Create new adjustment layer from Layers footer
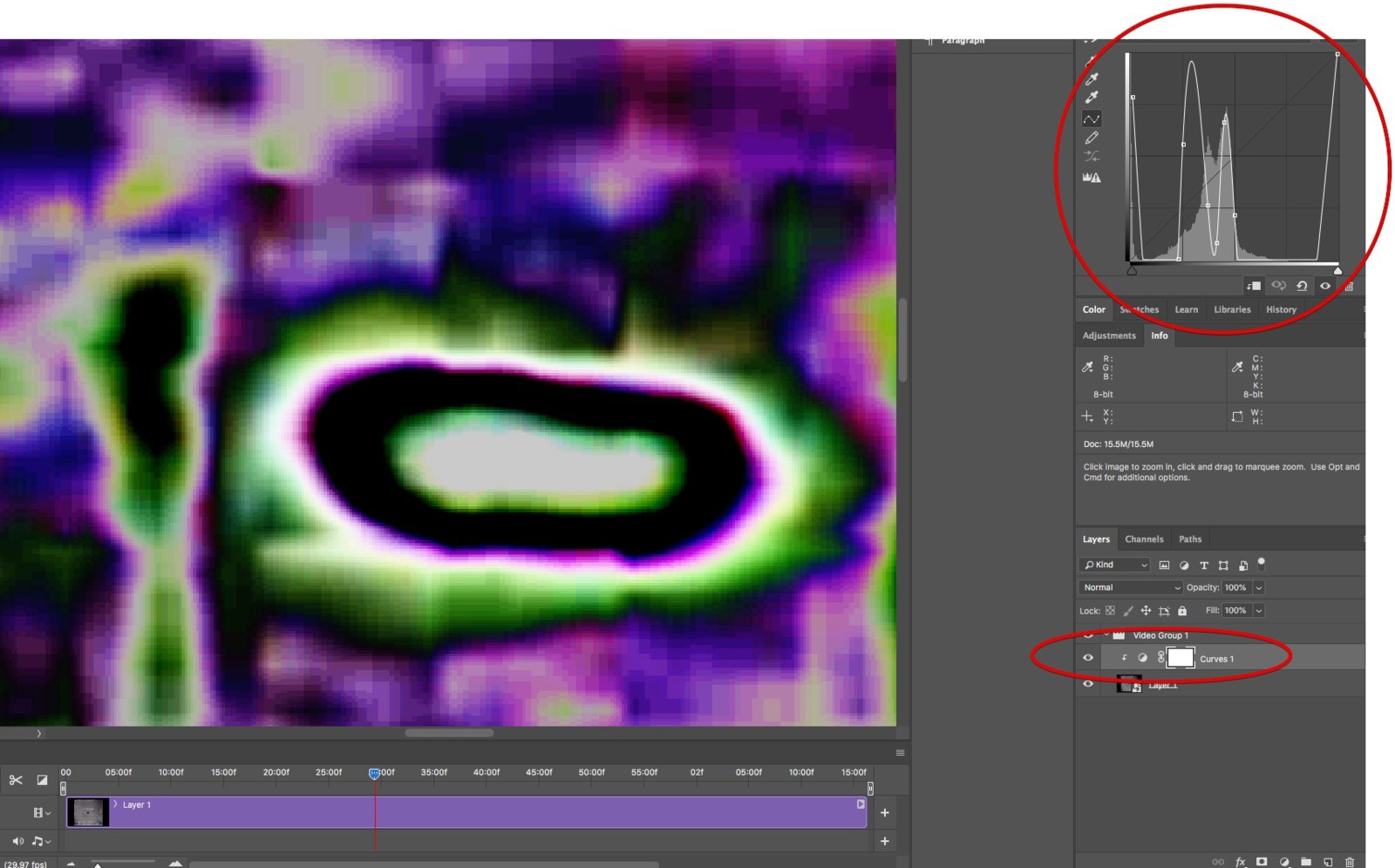The image size is (1395, 868). [x=1284, y=862]
